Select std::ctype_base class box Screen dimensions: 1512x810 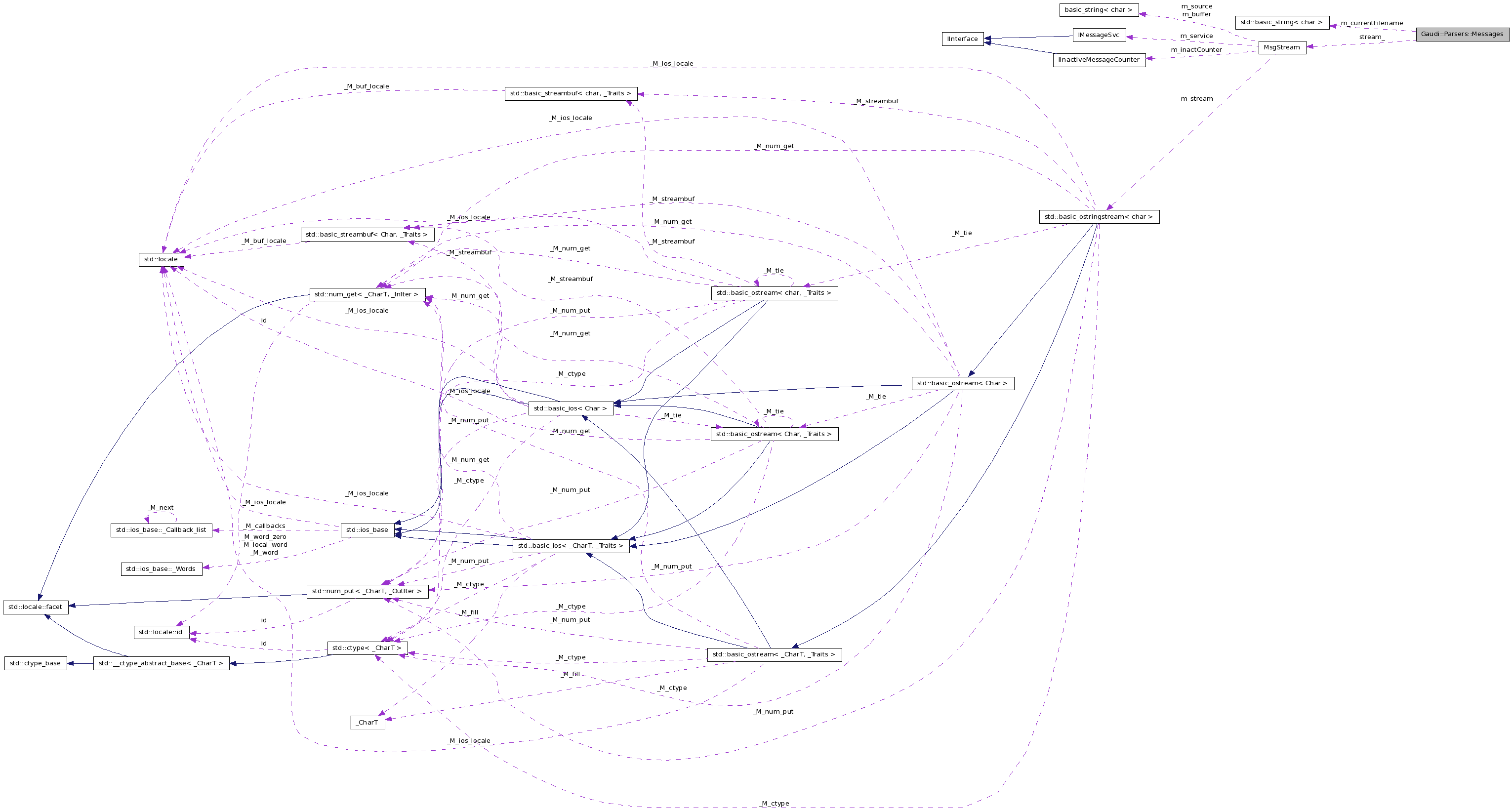(x=36, y=663)
